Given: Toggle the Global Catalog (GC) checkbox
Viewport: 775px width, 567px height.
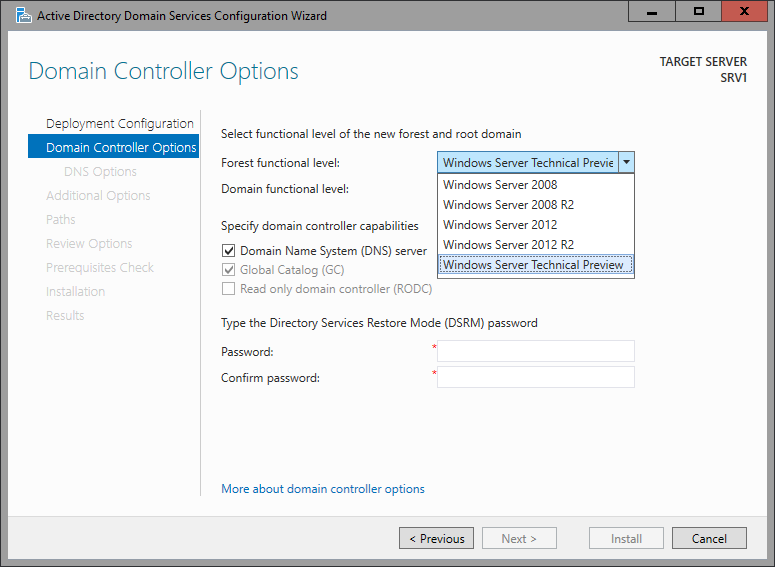Looking at the screenshot, I should (228, 270).
